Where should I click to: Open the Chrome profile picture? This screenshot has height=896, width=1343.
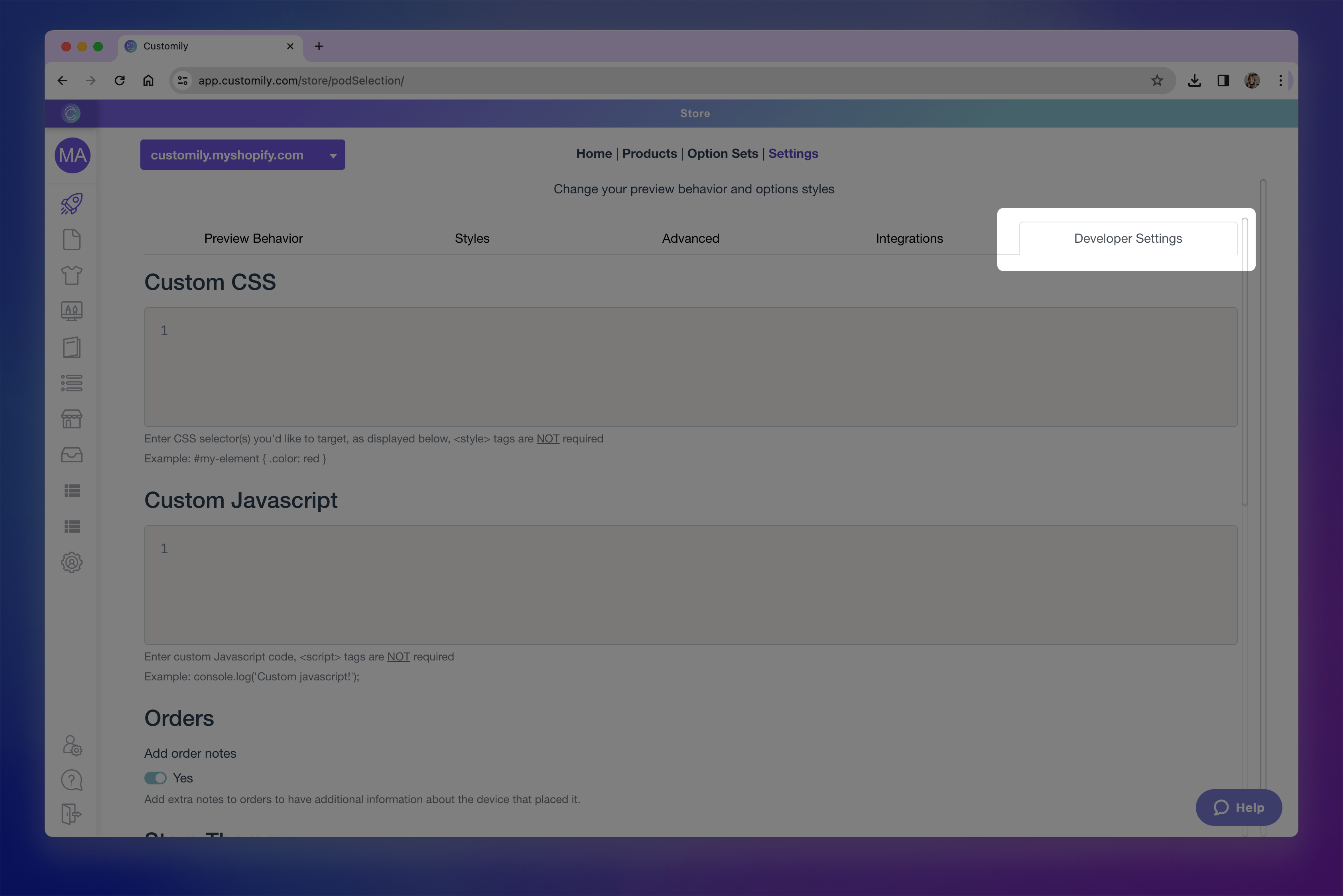[x=1252, y=81]
